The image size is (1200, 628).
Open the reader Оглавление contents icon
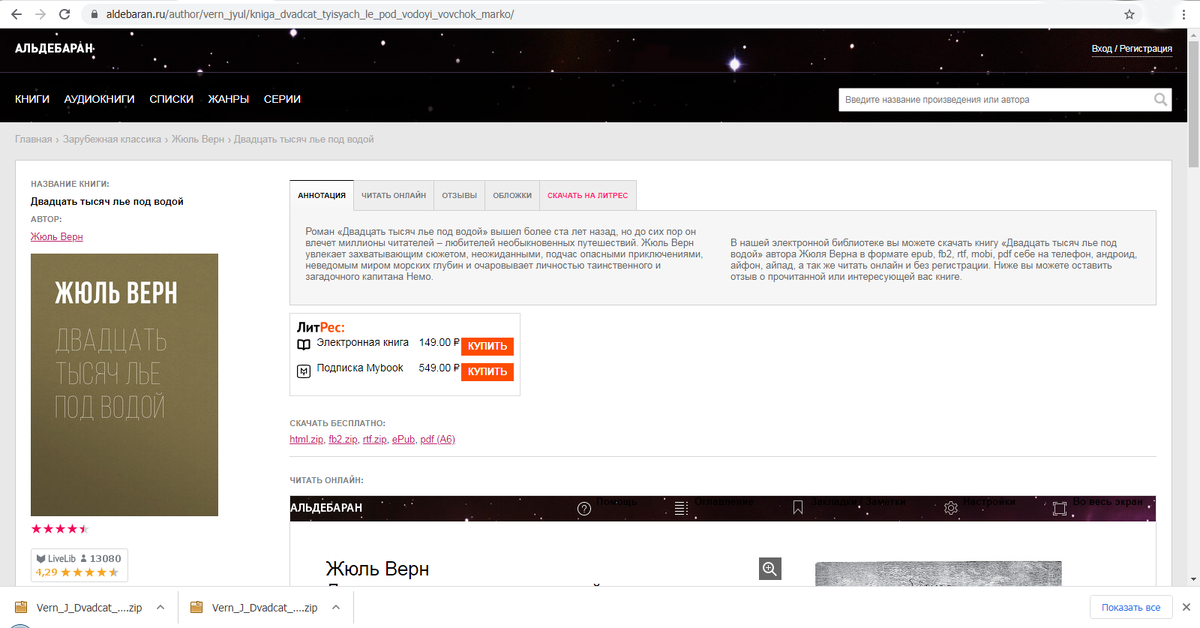pos(681,508)
